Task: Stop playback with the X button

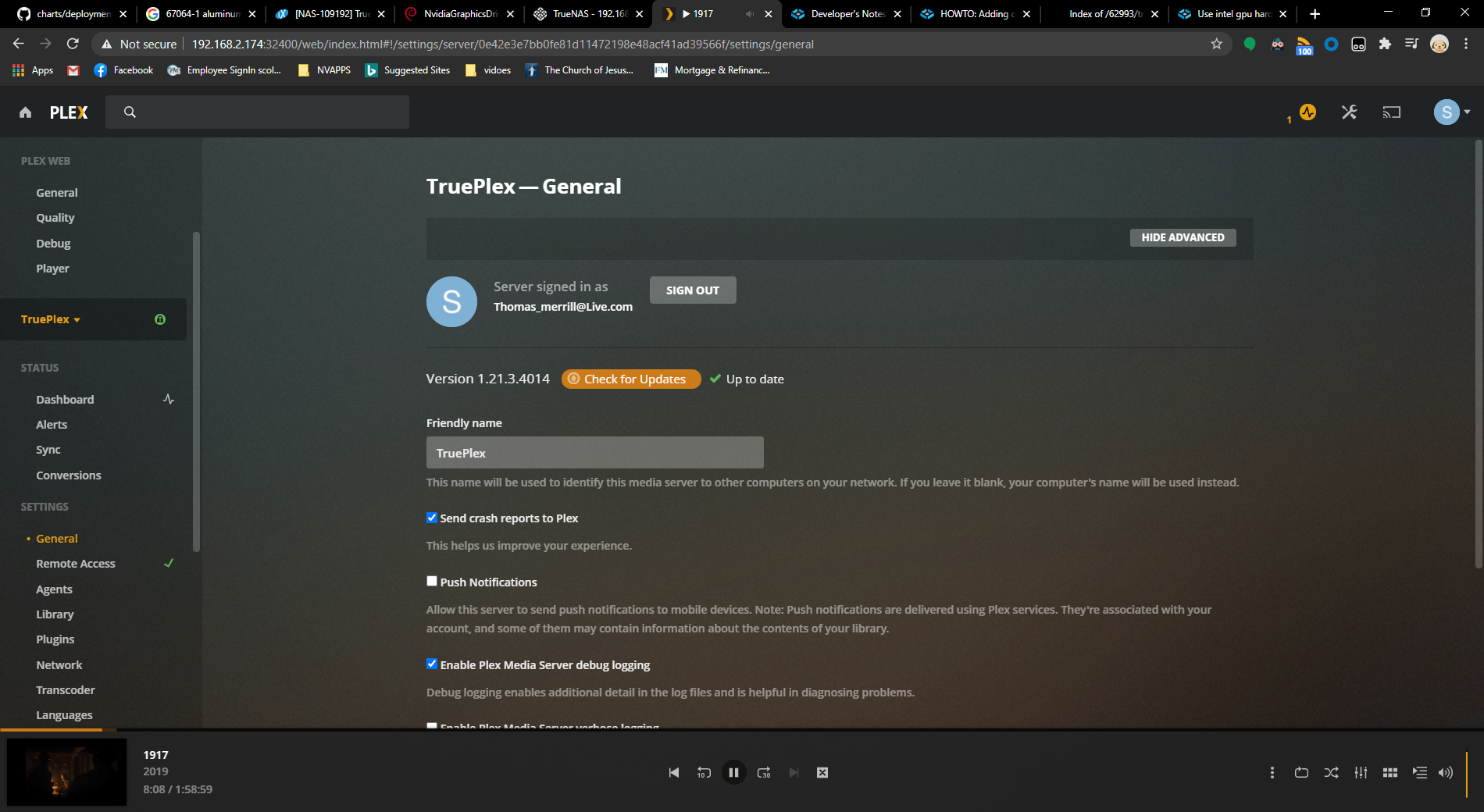Action: coord(822,772)
